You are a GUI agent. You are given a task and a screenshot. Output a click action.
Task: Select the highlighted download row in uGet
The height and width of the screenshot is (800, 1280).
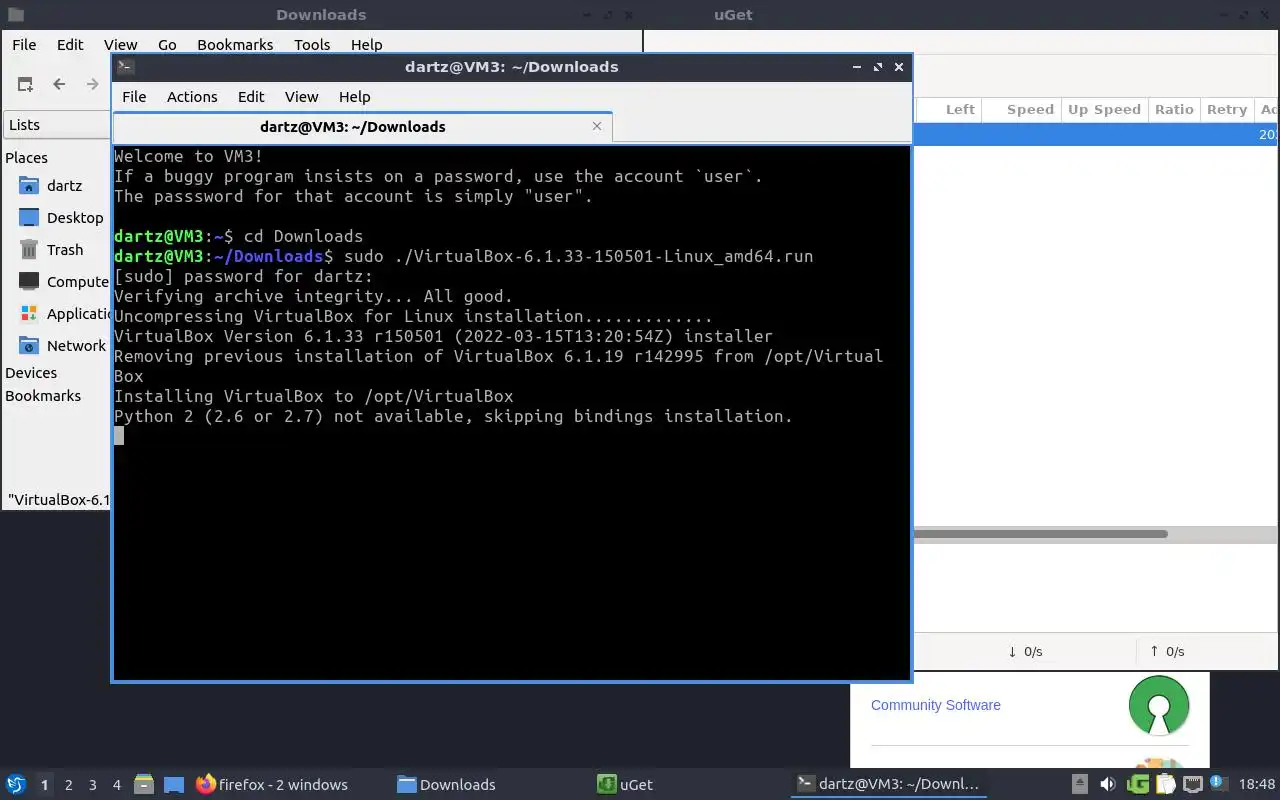(1096, 135)
